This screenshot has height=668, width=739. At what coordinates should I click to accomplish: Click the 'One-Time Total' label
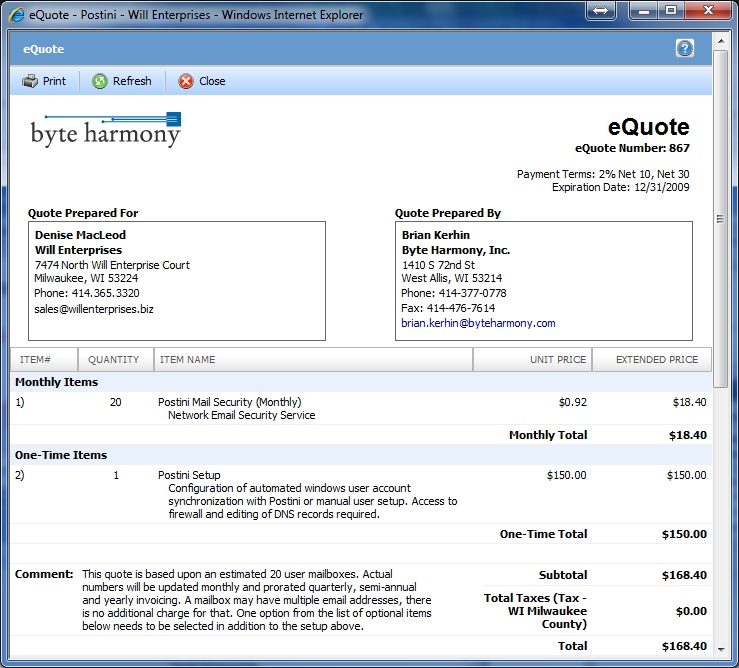(543, 534)
